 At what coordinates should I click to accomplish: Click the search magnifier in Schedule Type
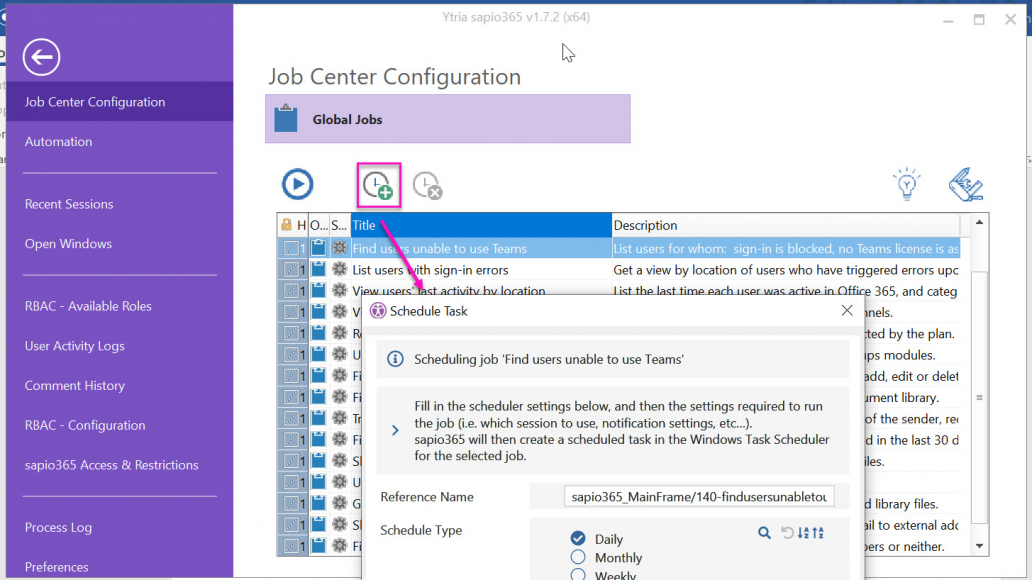click(764, 533)
